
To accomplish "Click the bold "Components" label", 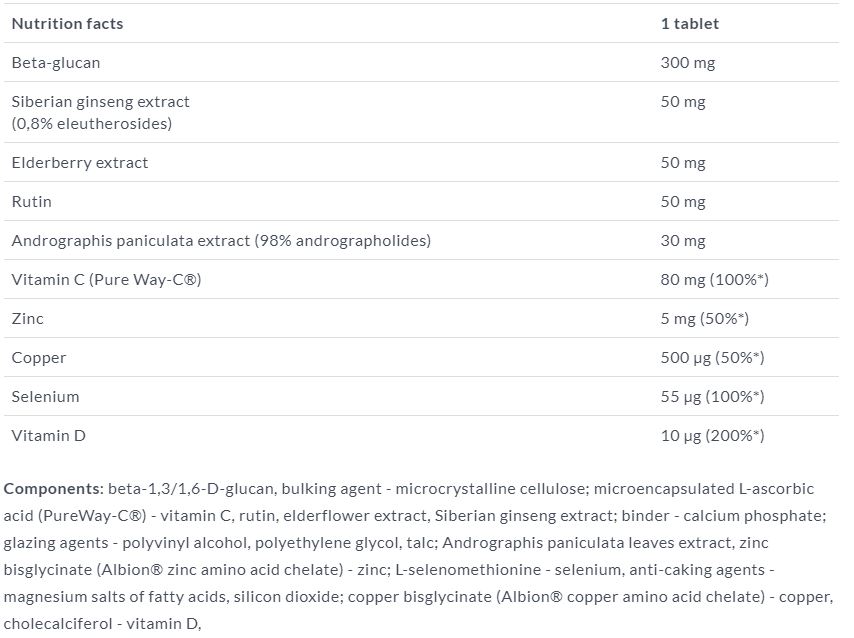I will 52,489.
